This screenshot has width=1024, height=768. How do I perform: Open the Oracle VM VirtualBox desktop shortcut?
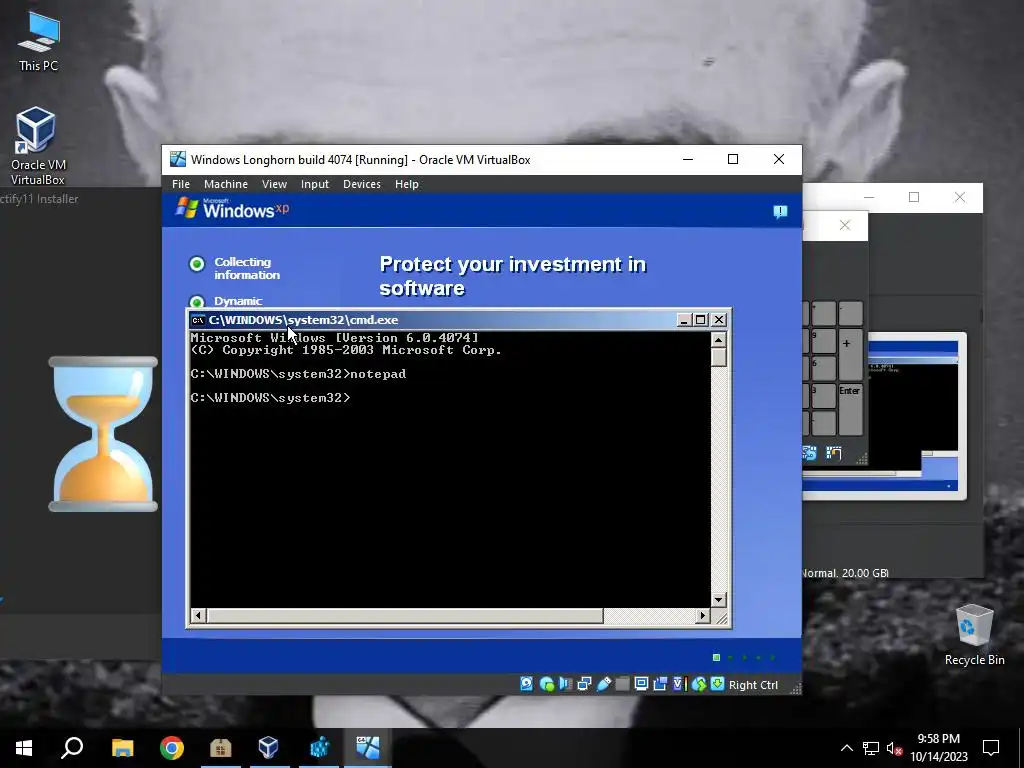(x=37, y=146)
